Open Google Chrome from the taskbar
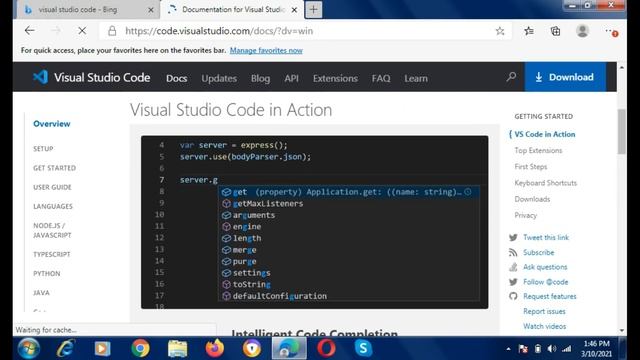The width and height of the screenshot is (640, 360). [140, 349]
